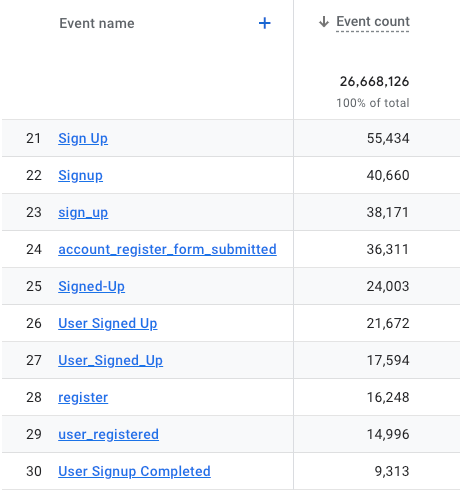Click the blue plus icon to add dimension
Image resolution: width=460 pixels, height=490 pixels.
265,23
